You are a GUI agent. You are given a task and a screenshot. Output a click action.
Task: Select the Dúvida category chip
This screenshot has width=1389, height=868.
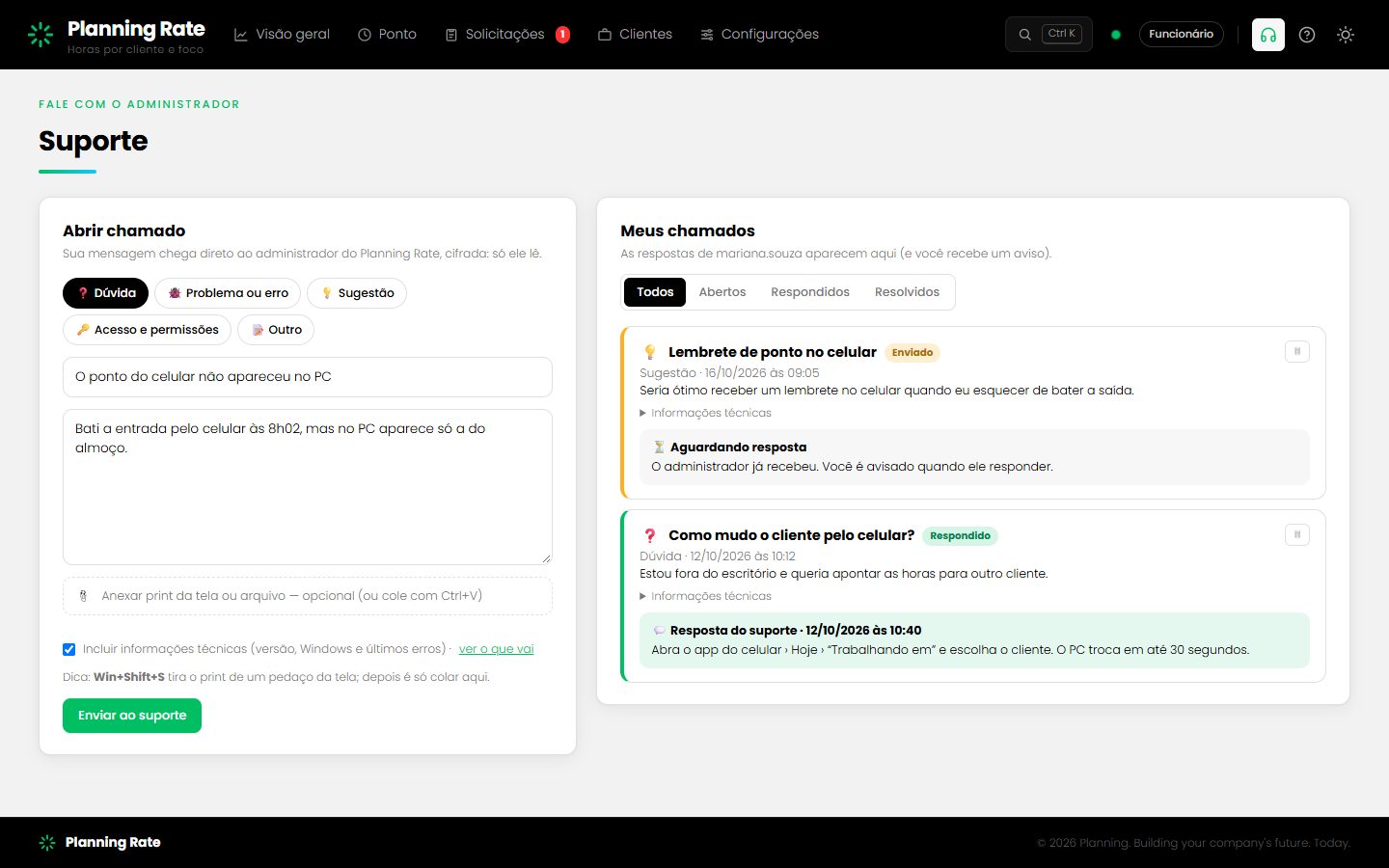106,293
